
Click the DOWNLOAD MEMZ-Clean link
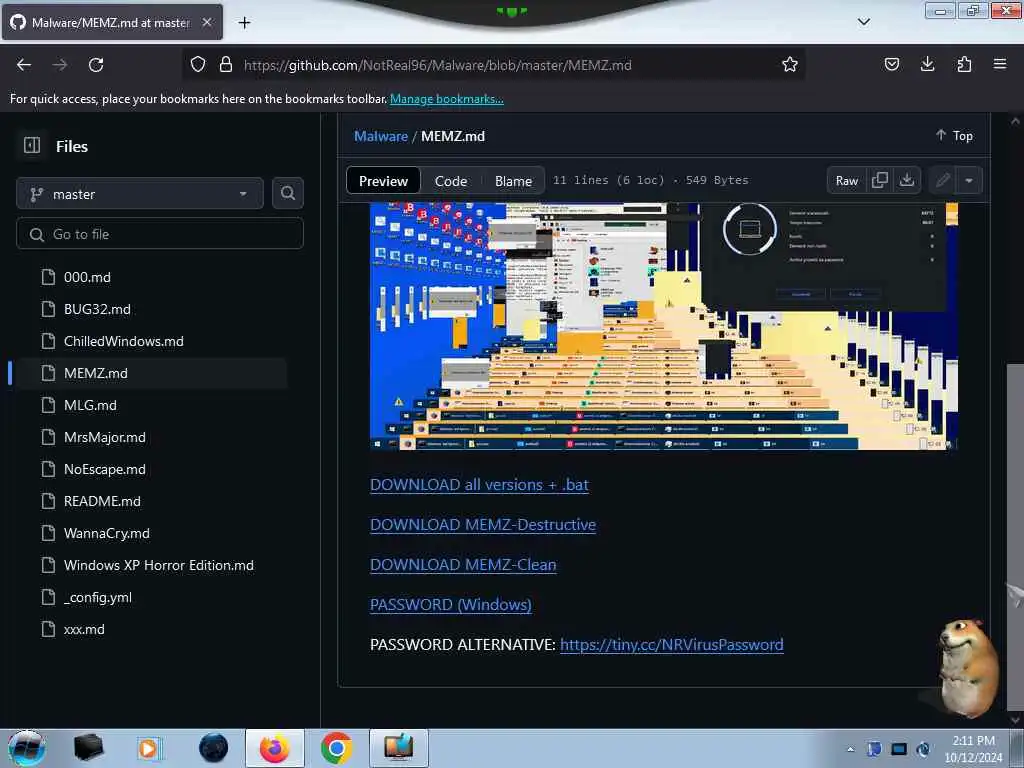coord(463,564)
